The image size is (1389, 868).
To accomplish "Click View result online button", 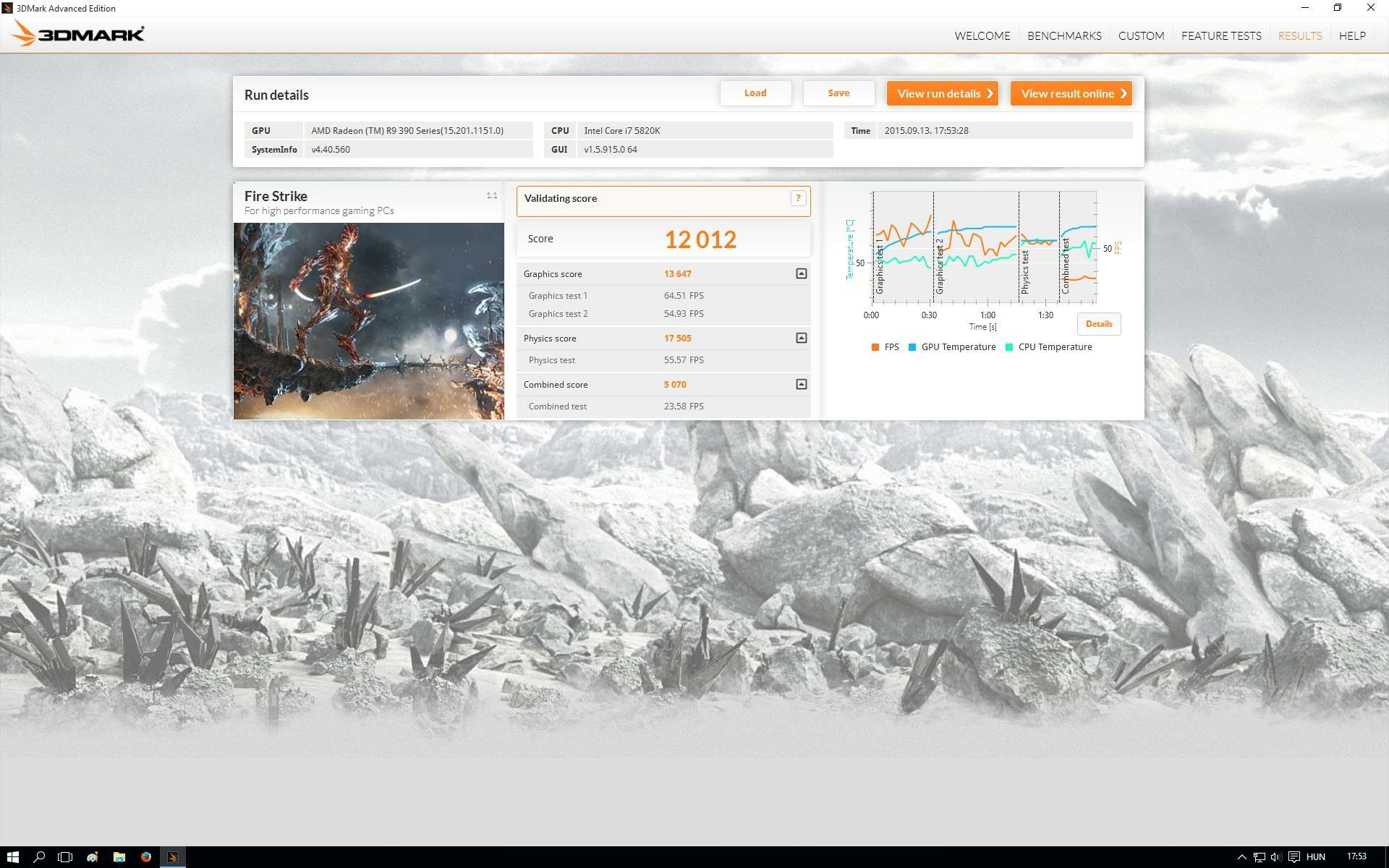I will point(1071,93).
